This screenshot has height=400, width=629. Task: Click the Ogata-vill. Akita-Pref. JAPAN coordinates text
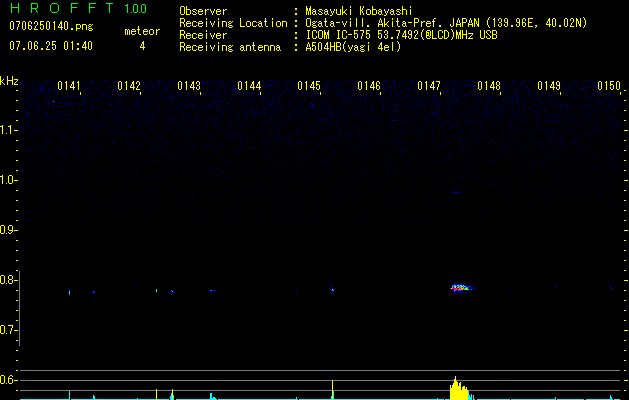[x=446, y=23]
